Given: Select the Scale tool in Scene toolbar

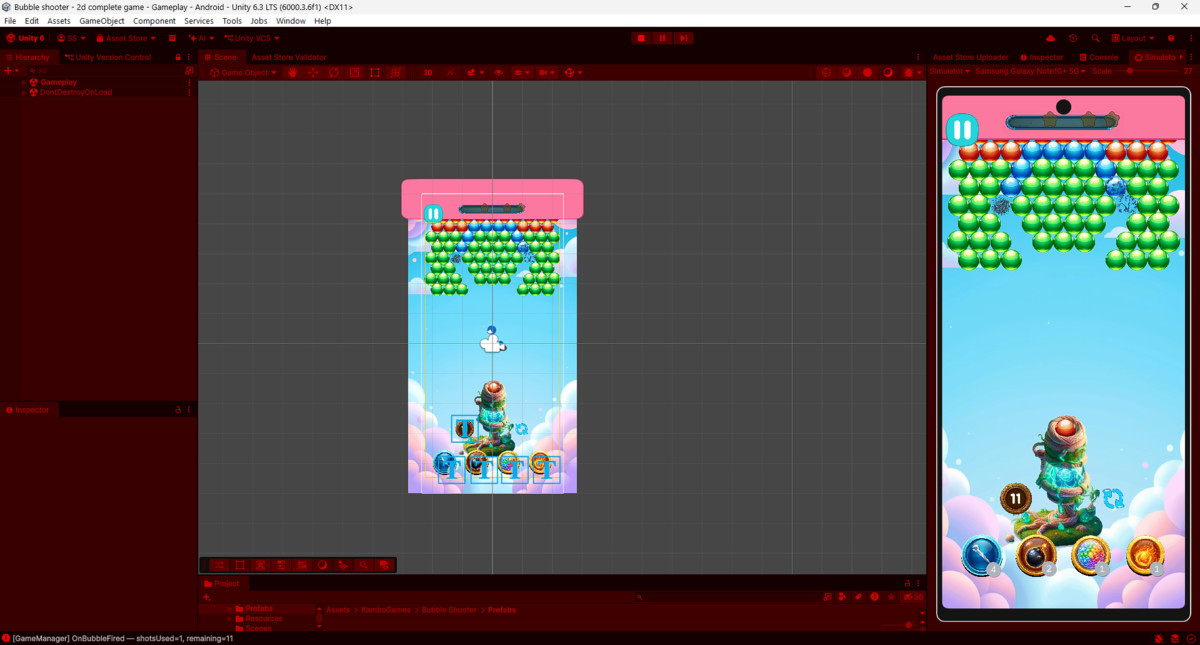Looking at the screenshot, I should coord(354,72).
